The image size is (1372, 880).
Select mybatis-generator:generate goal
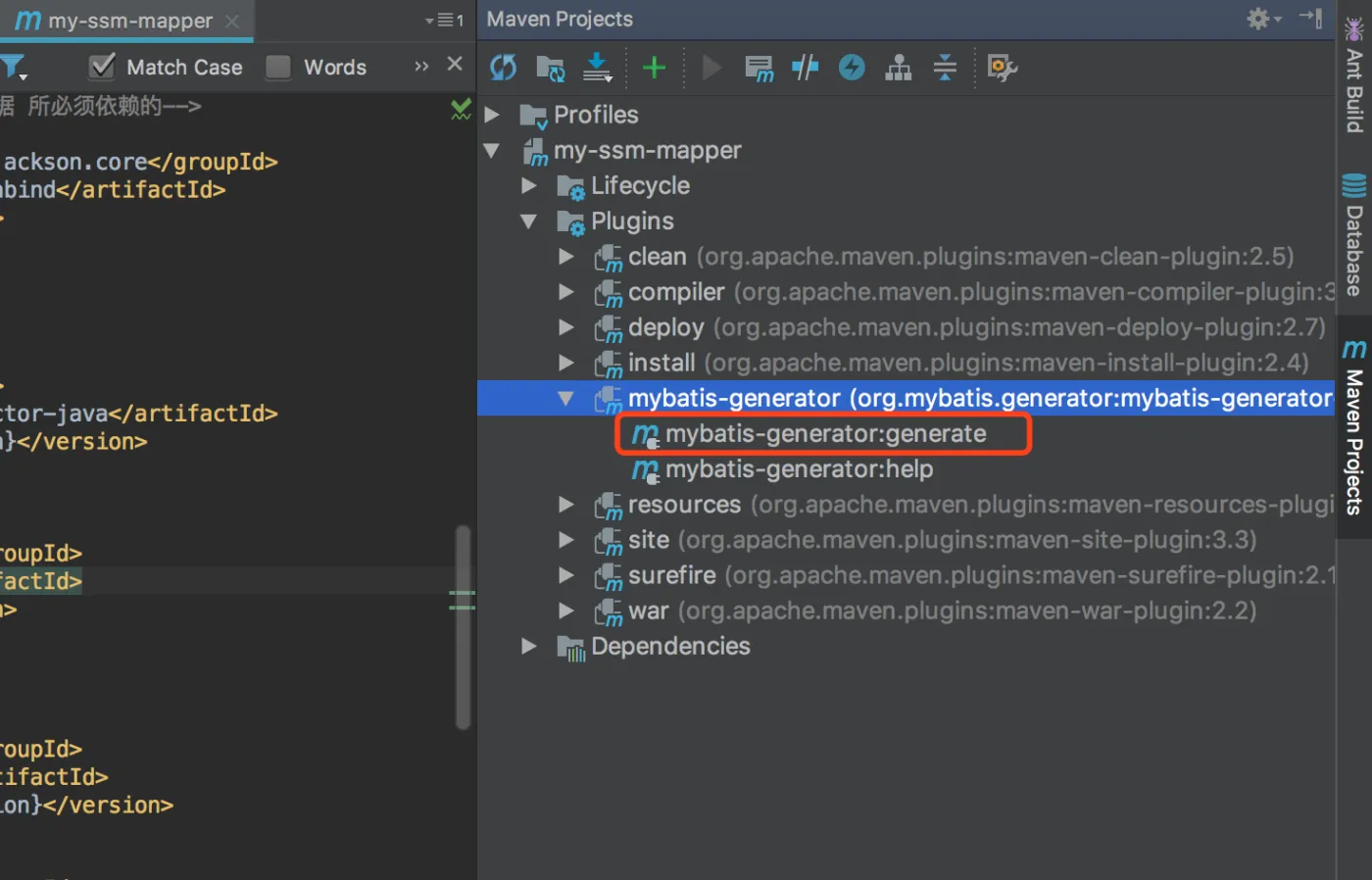[x=825, y=434]
